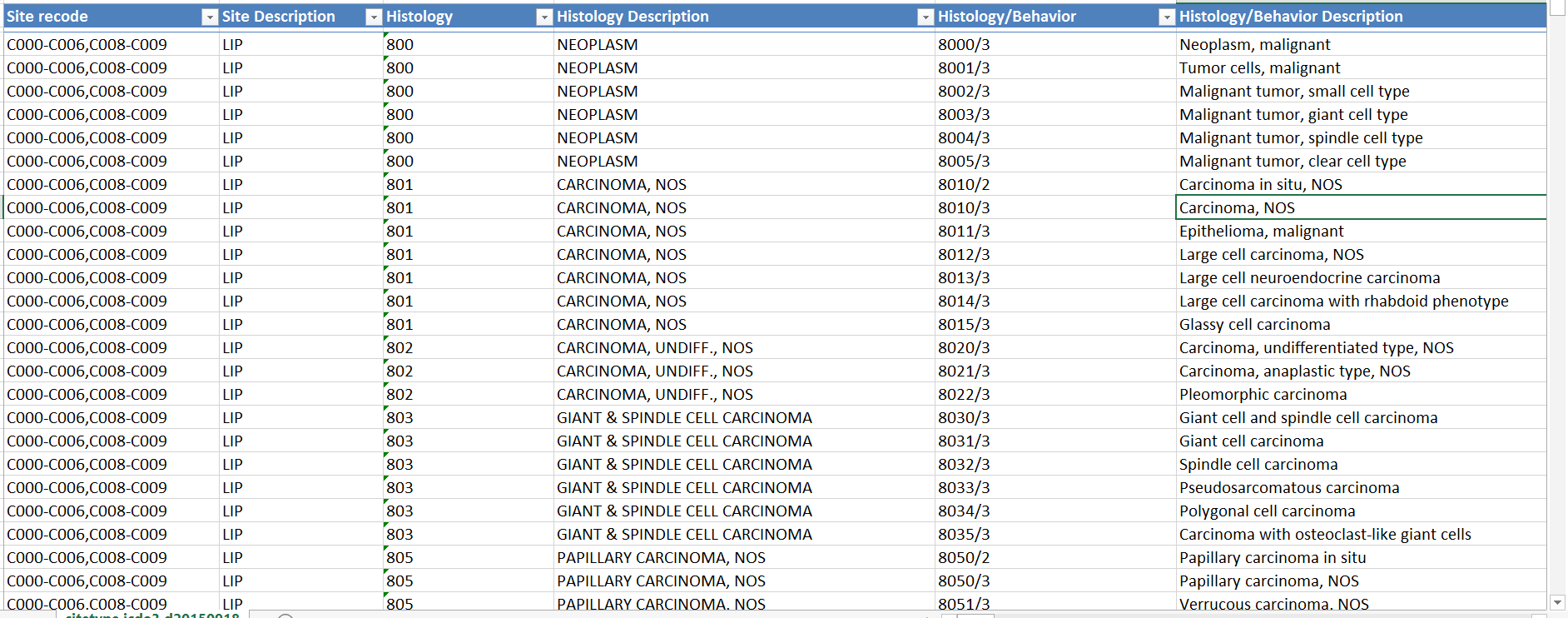Select cell '8022/3'
This screenshot has width=1568, height=618.
point(1055,394)
